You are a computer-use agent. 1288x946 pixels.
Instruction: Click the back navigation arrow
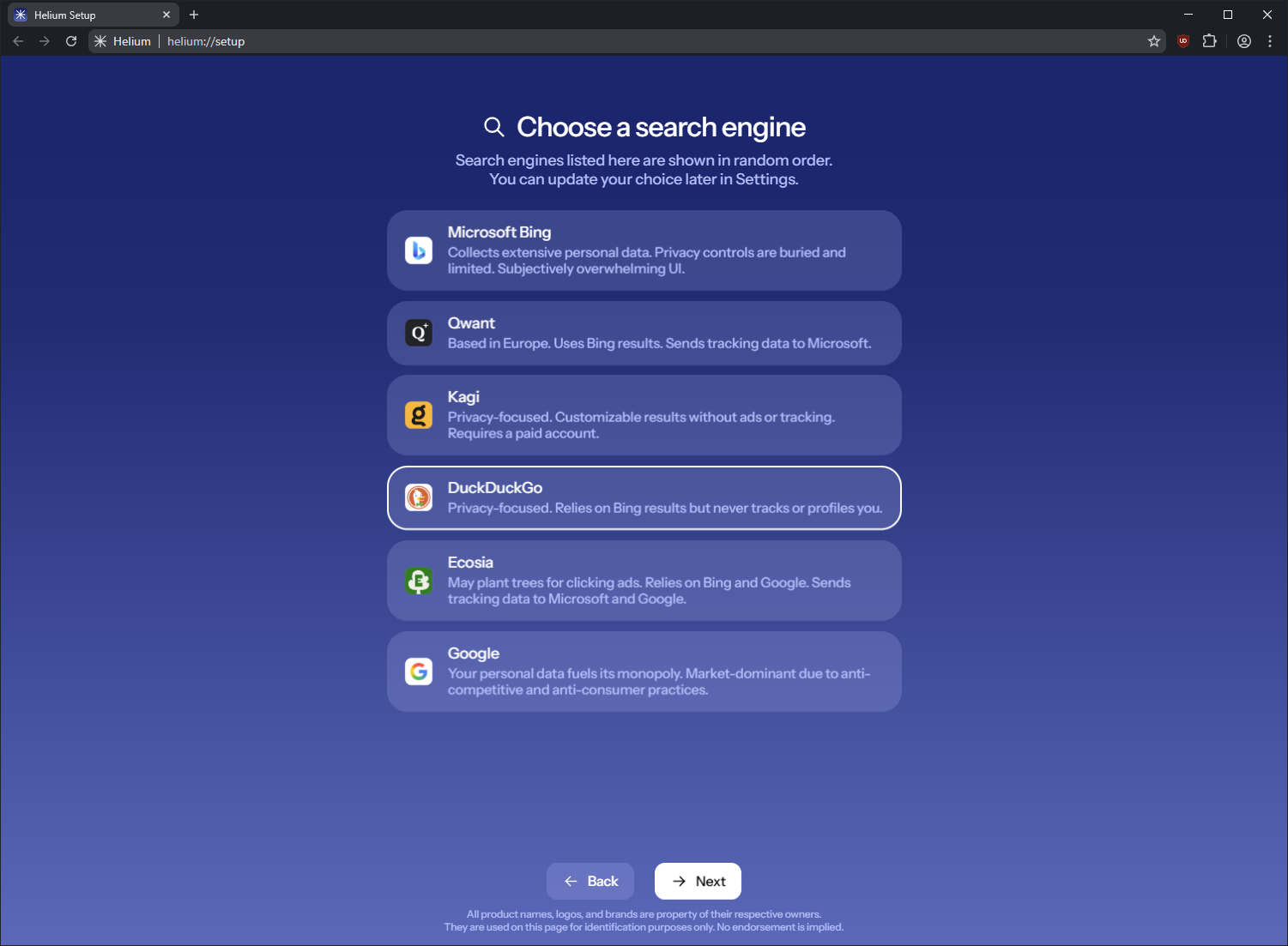(17, 40)
